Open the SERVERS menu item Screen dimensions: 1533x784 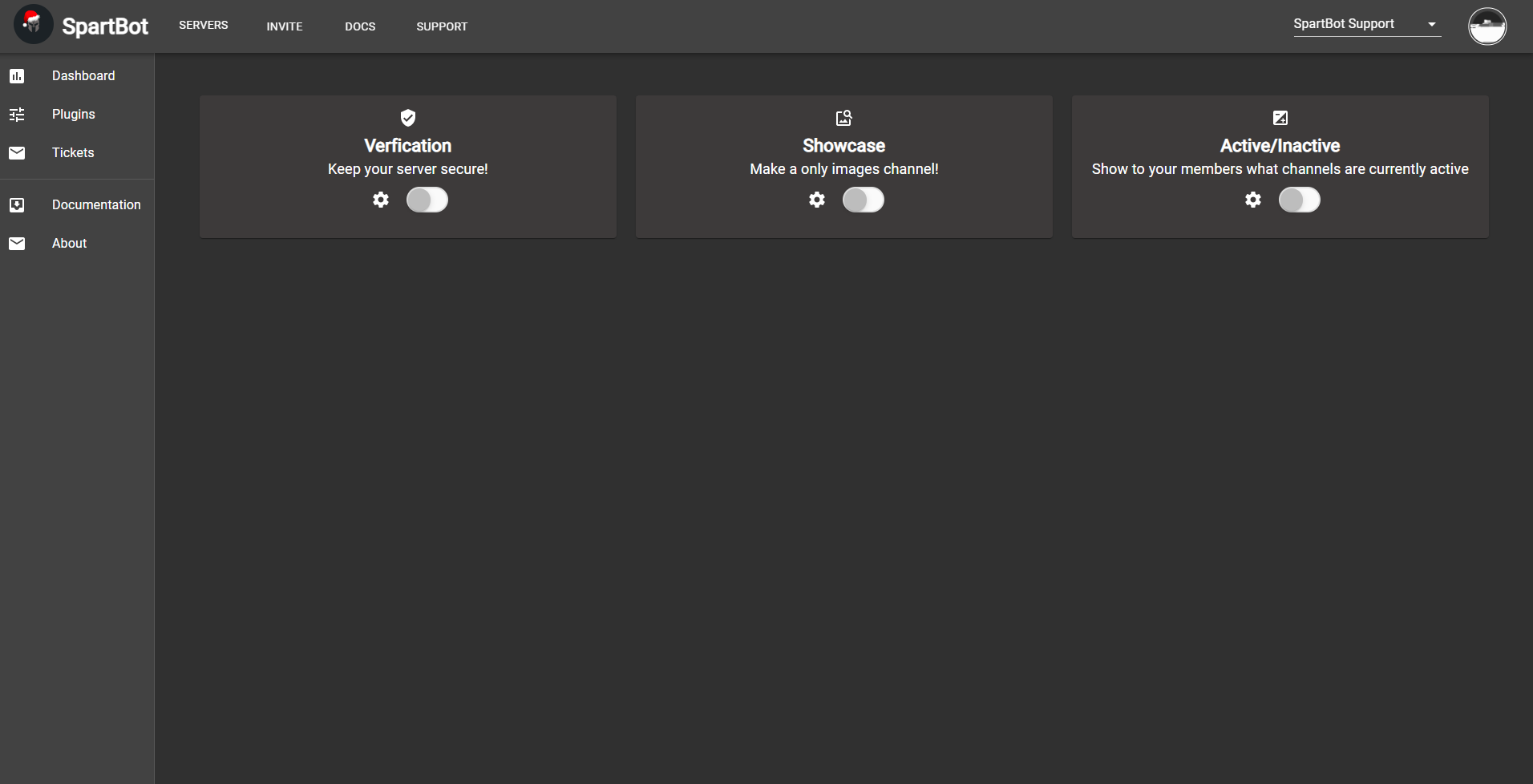tap(204, 26)
